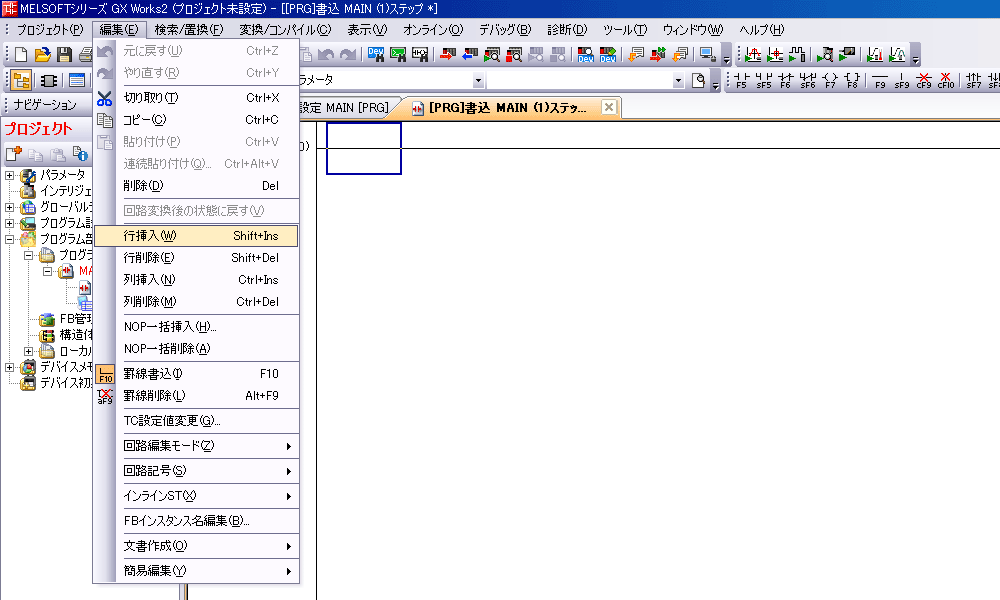The image size is (1000, 600).
Task: Start monitoring with the monitor magnifier icon
Action: [492, 55]
